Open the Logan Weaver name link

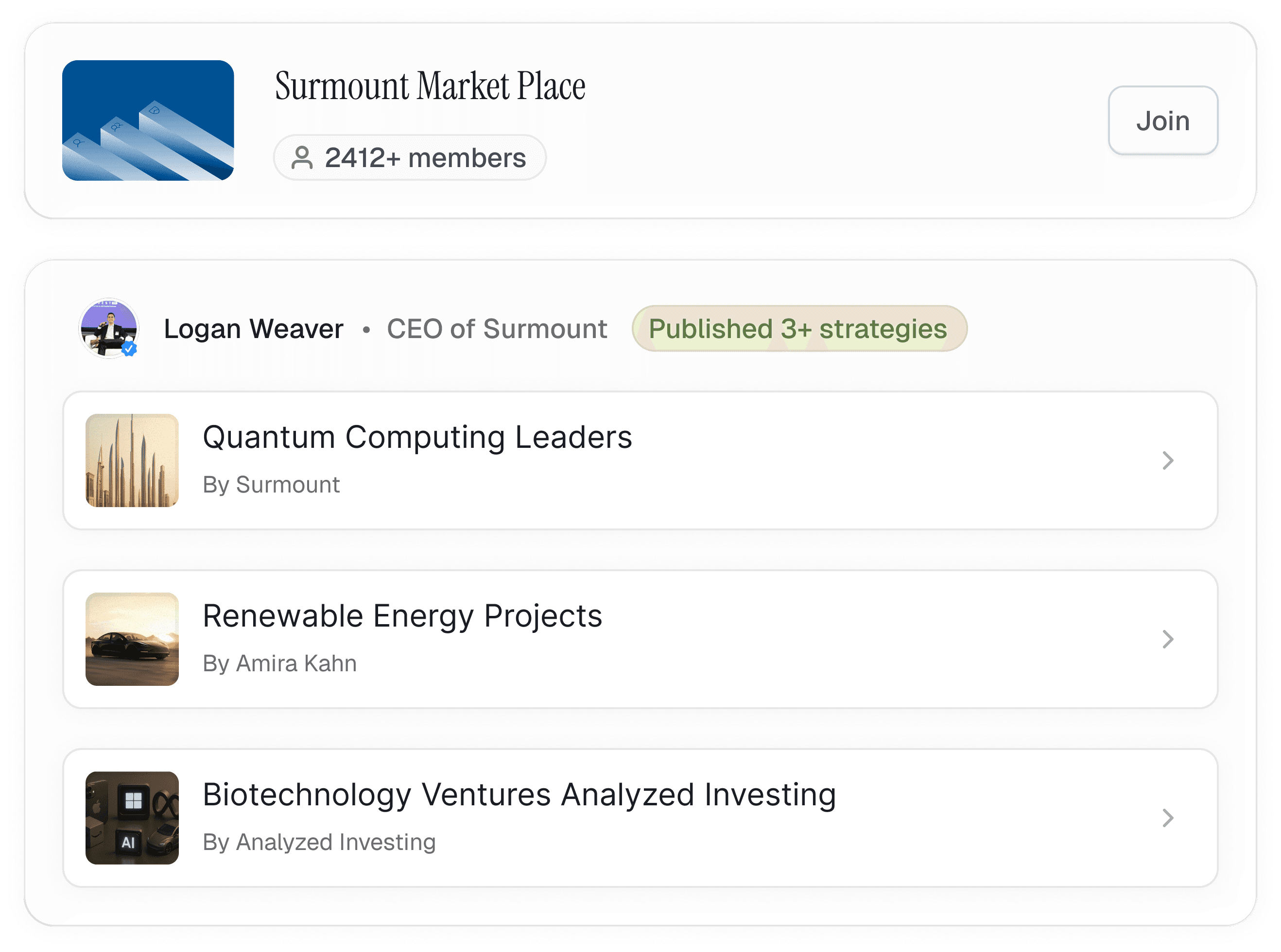253,329
